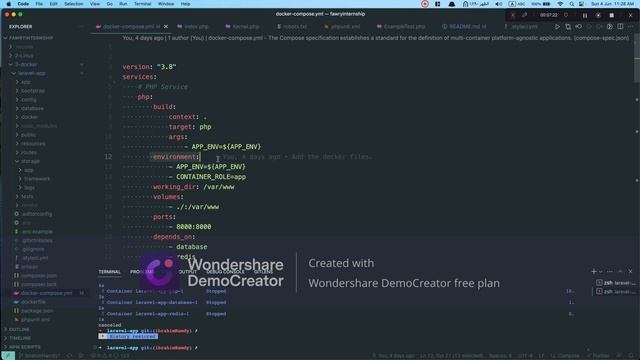Collapse the laravel-app folder
This screenshot has height=360, width=640.
pos(31,73)
